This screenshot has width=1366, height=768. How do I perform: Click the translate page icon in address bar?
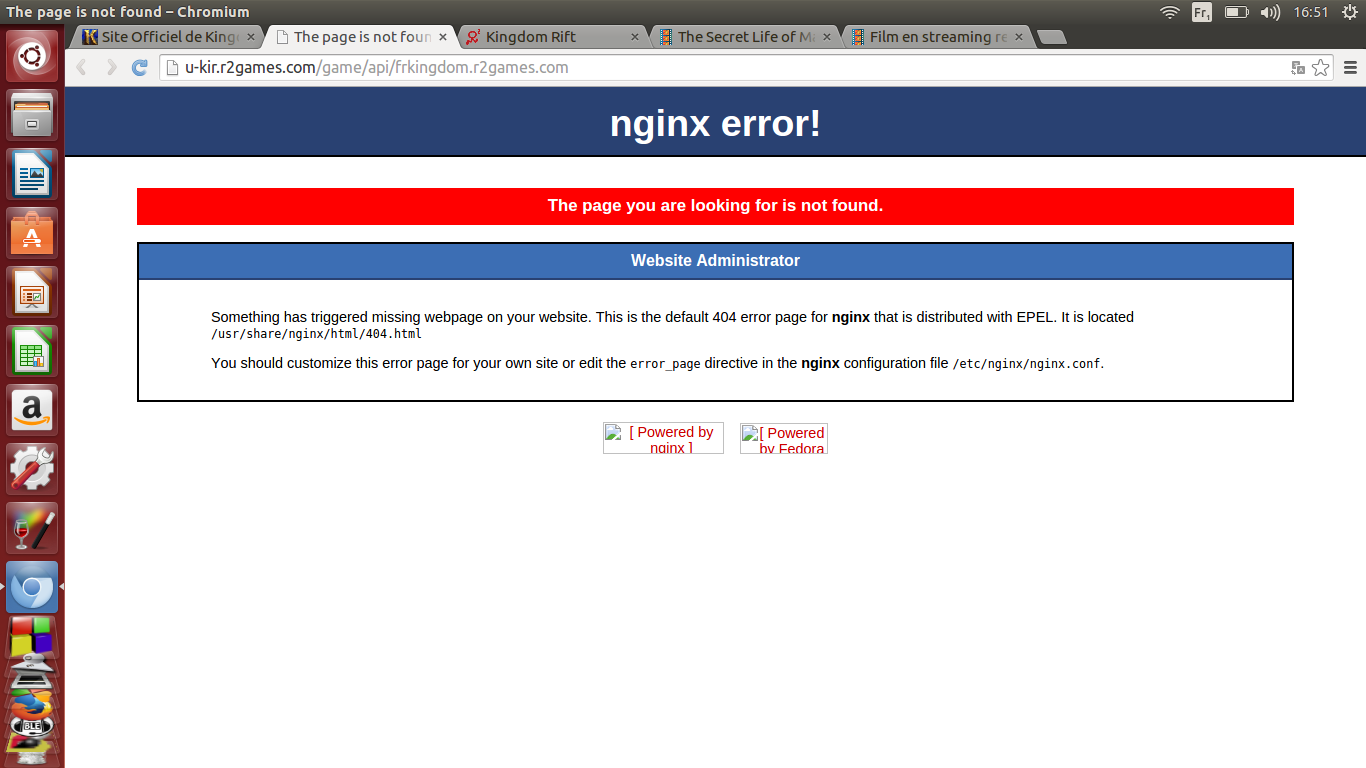[x=1298, y=68]
